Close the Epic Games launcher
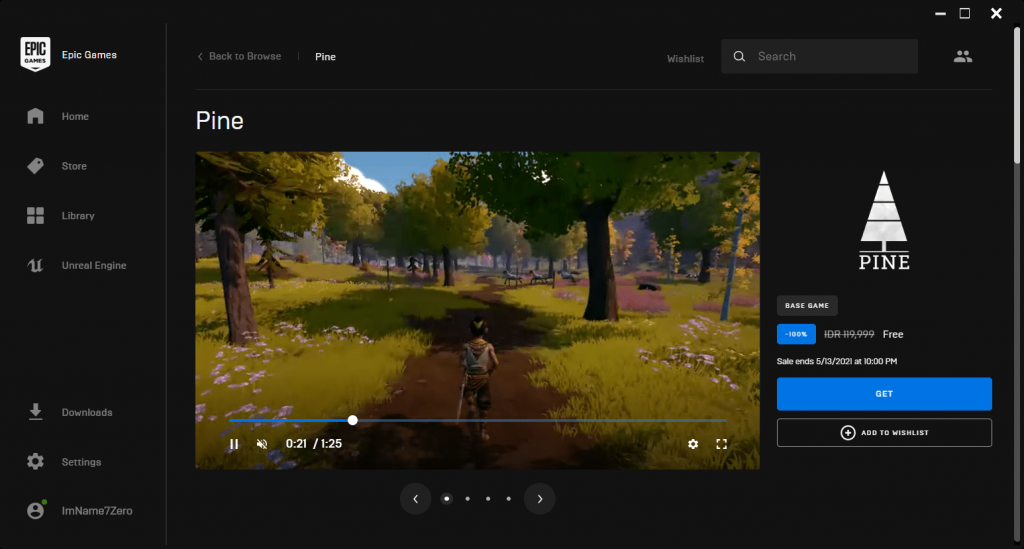Viewport: 1024px width, 549px height. click(996, 13)
